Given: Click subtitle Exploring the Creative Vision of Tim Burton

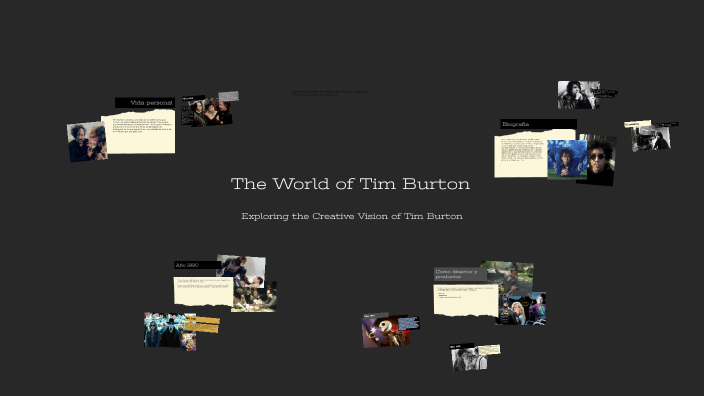Looking at the screenshot, I should pyautogui.click(x=352, y=216).
